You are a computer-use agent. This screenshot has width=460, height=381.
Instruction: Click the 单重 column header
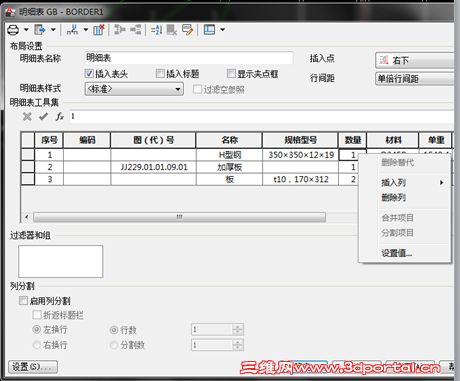(436, 140)
